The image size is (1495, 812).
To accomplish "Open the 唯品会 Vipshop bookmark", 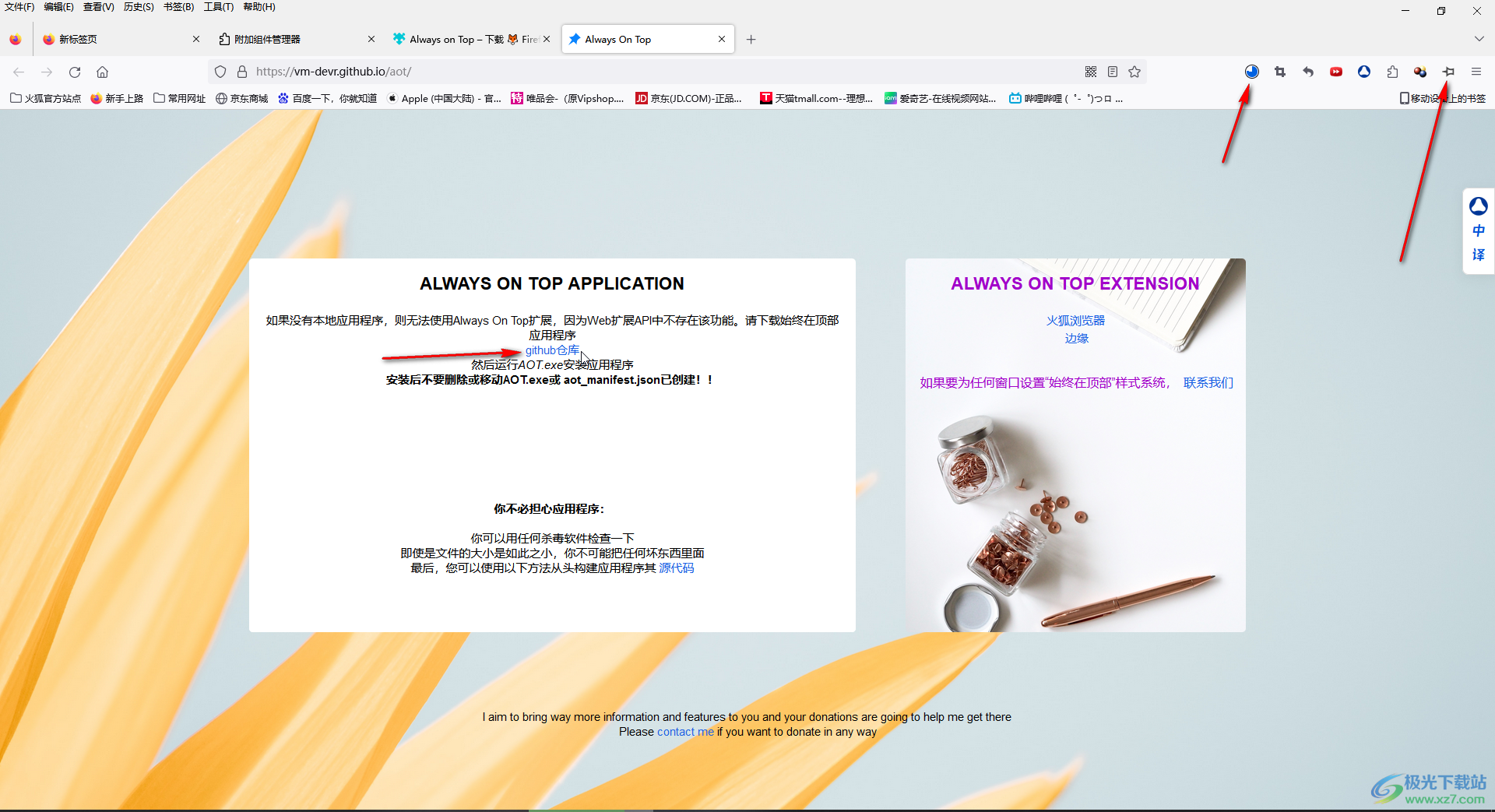I will (568, 98).
